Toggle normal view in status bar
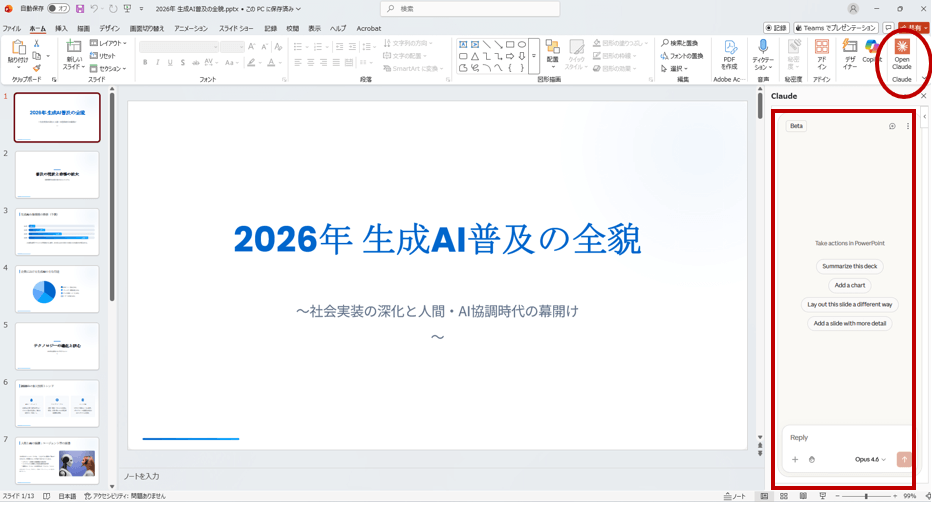Image resolution: width=932 pixels, height=505 pixels. [x=765, y=496]
